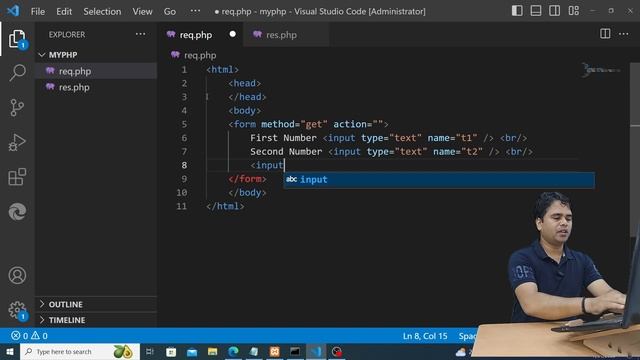This screenshot has height=360, width=640.
Task: Open the Run and Debug view
Action: pyautogui.click(x=17, y=142)
